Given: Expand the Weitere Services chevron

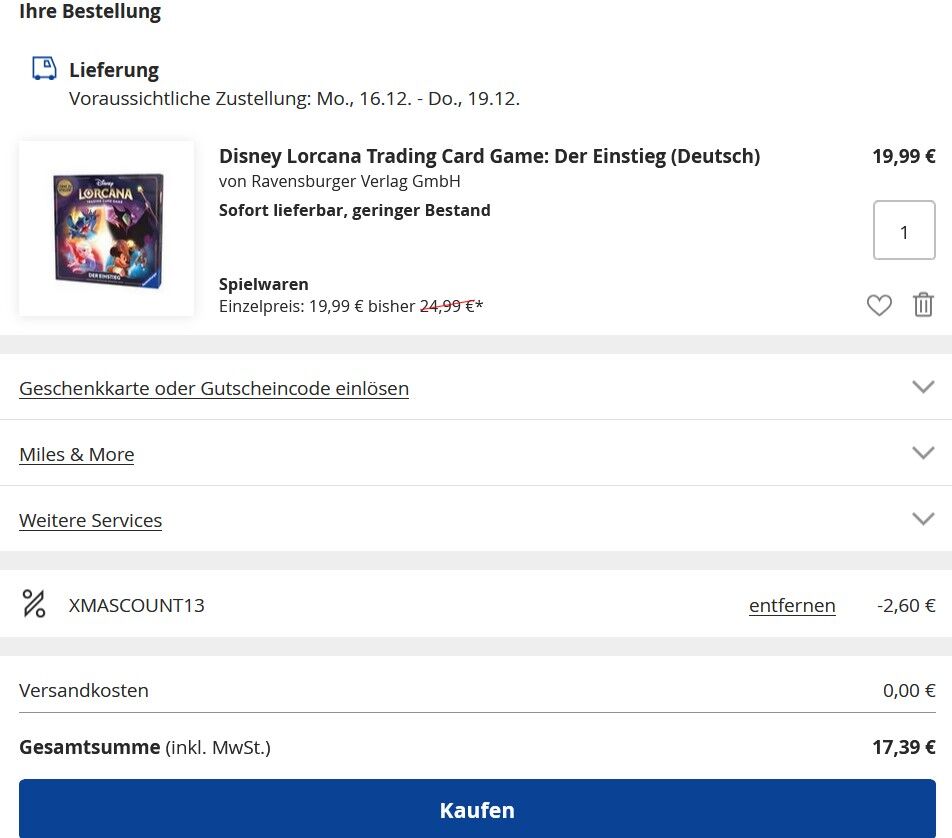Looking at the screenshot, I should pos(923,519).
